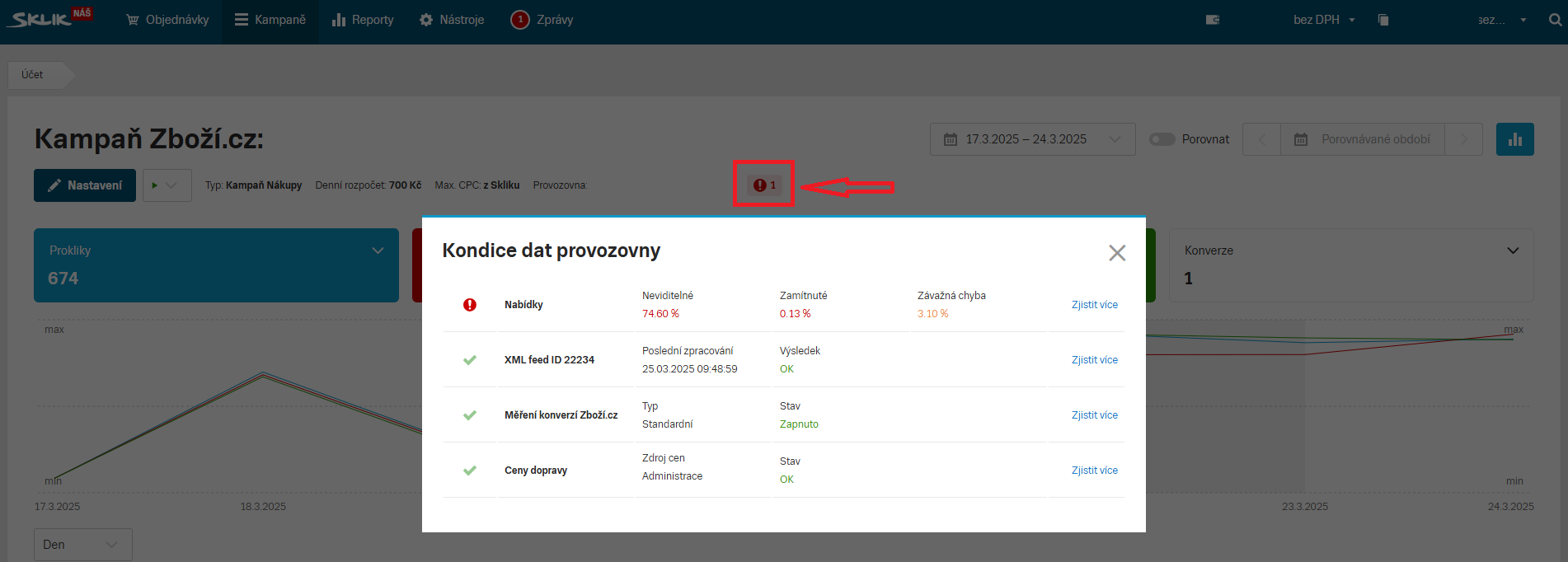Image resolution: width=1568 pixels, height=562 pixels.
Task: Click the red error badge showing 1
Action: [x=764, y=185]
